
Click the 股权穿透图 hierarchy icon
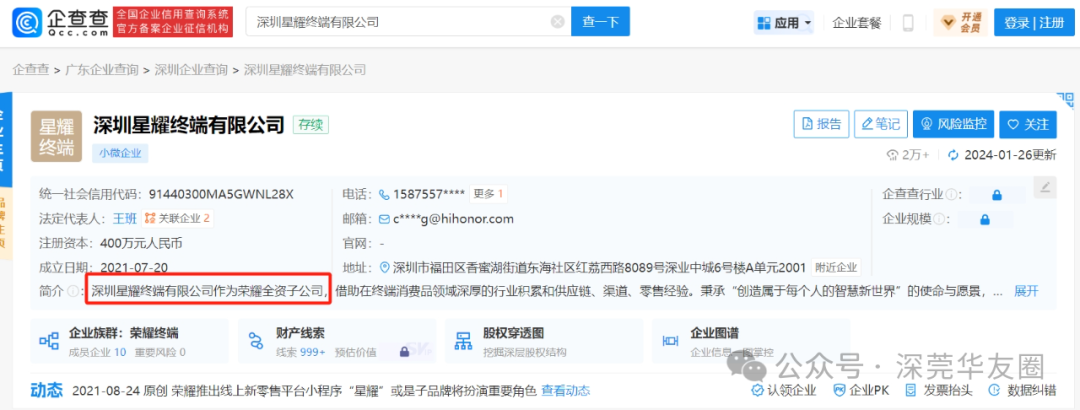point(463,341)
